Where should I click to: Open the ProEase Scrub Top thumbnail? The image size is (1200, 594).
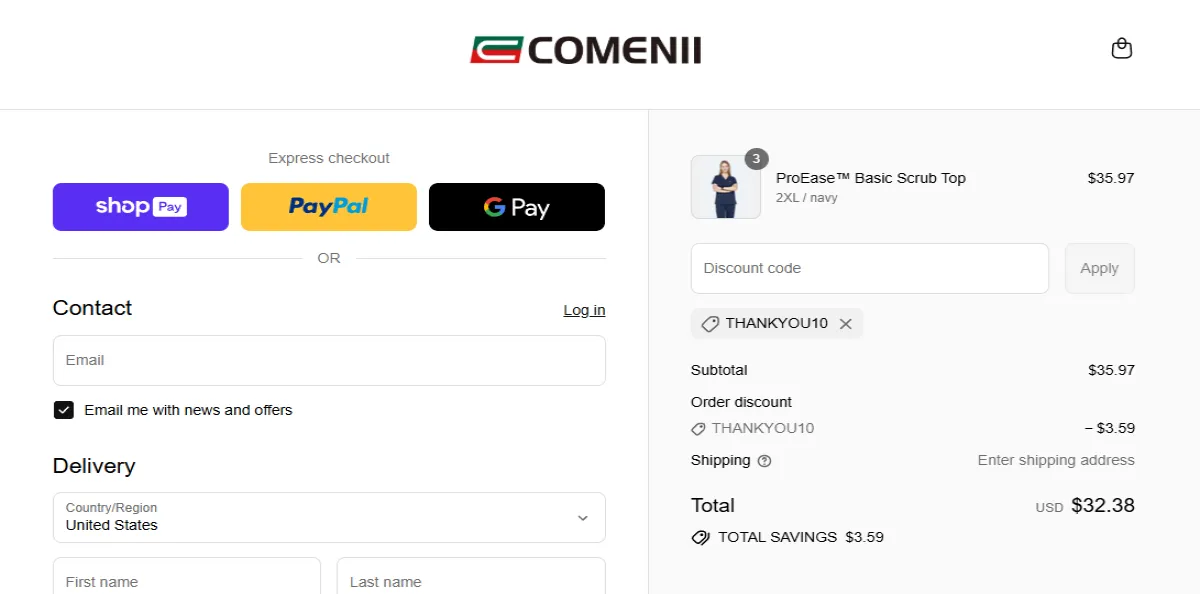point(725,187)
